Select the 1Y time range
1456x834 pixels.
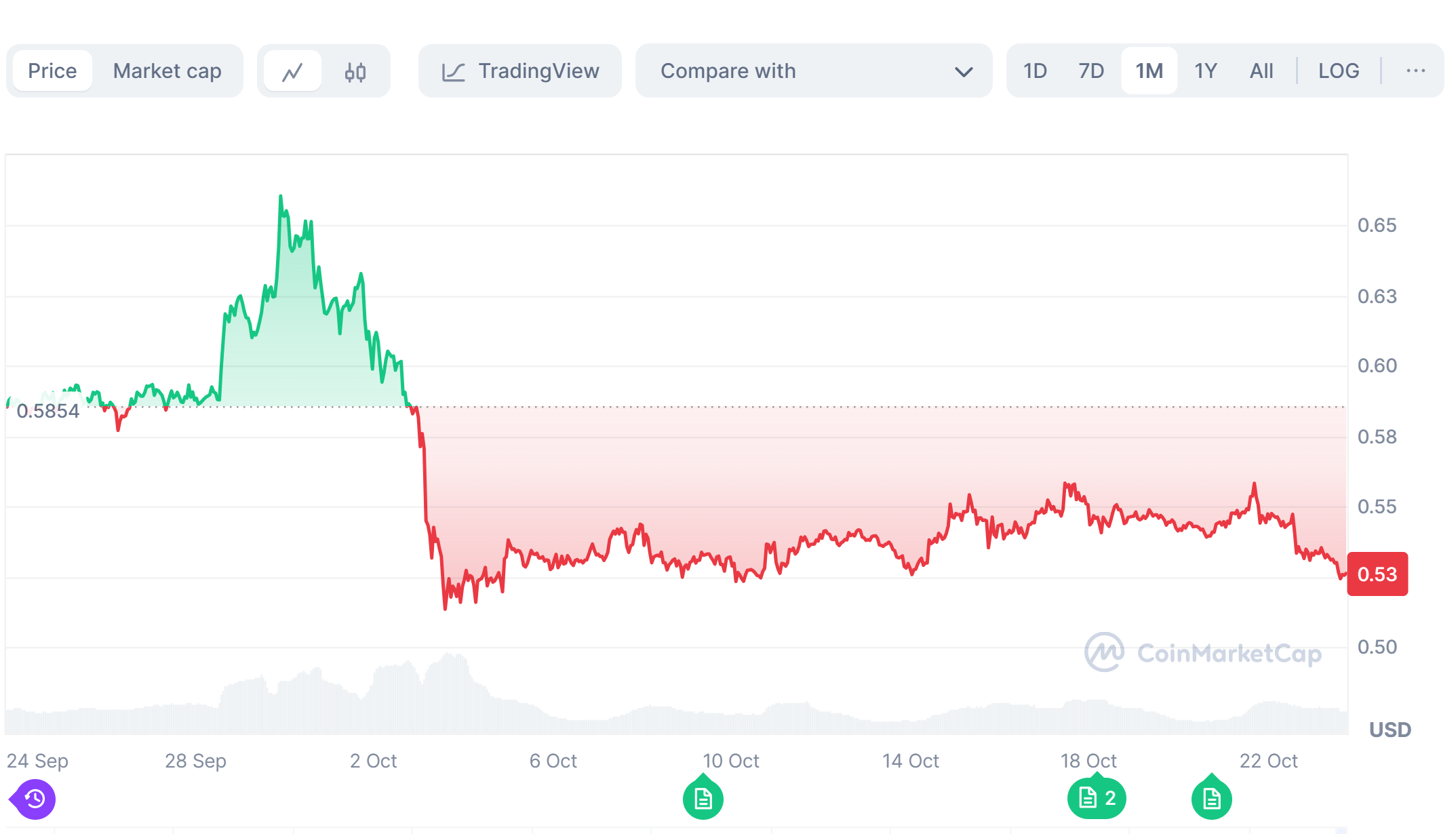pyautogui.click(x=1205, y=71)
